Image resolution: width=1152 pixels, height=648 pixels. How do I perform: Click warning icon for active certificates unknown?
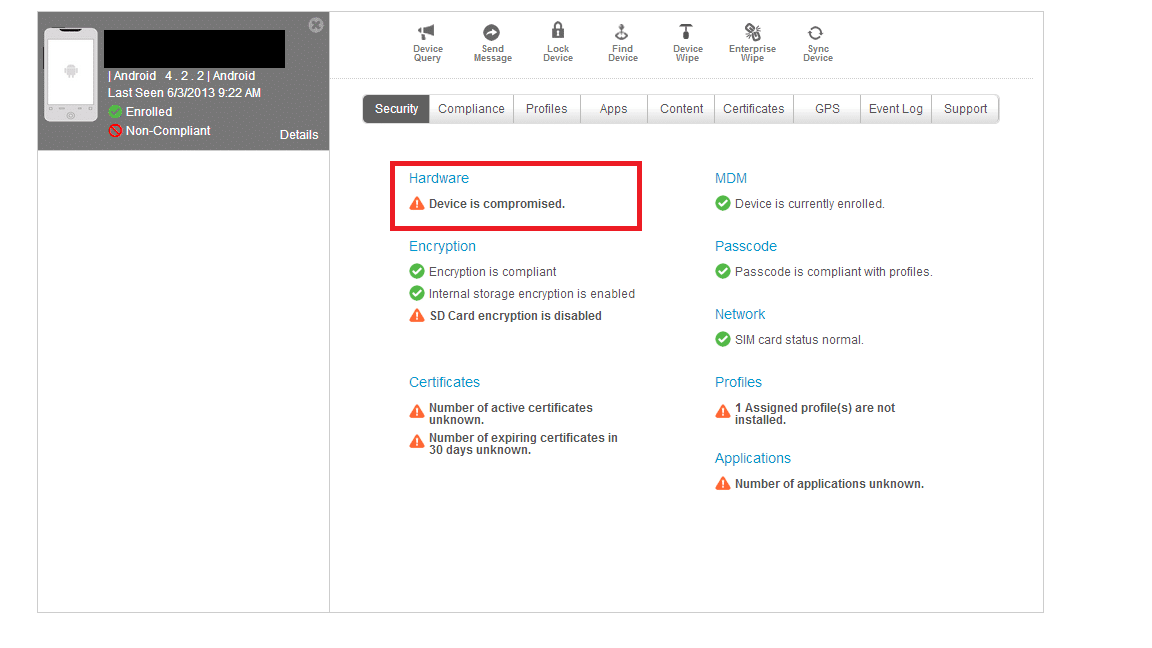click(x=417, y=411)
